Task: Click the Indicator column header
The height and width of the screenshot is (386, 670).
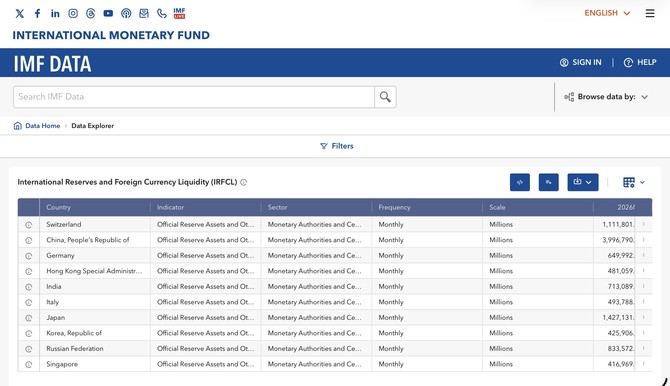Action: (206, 207)
